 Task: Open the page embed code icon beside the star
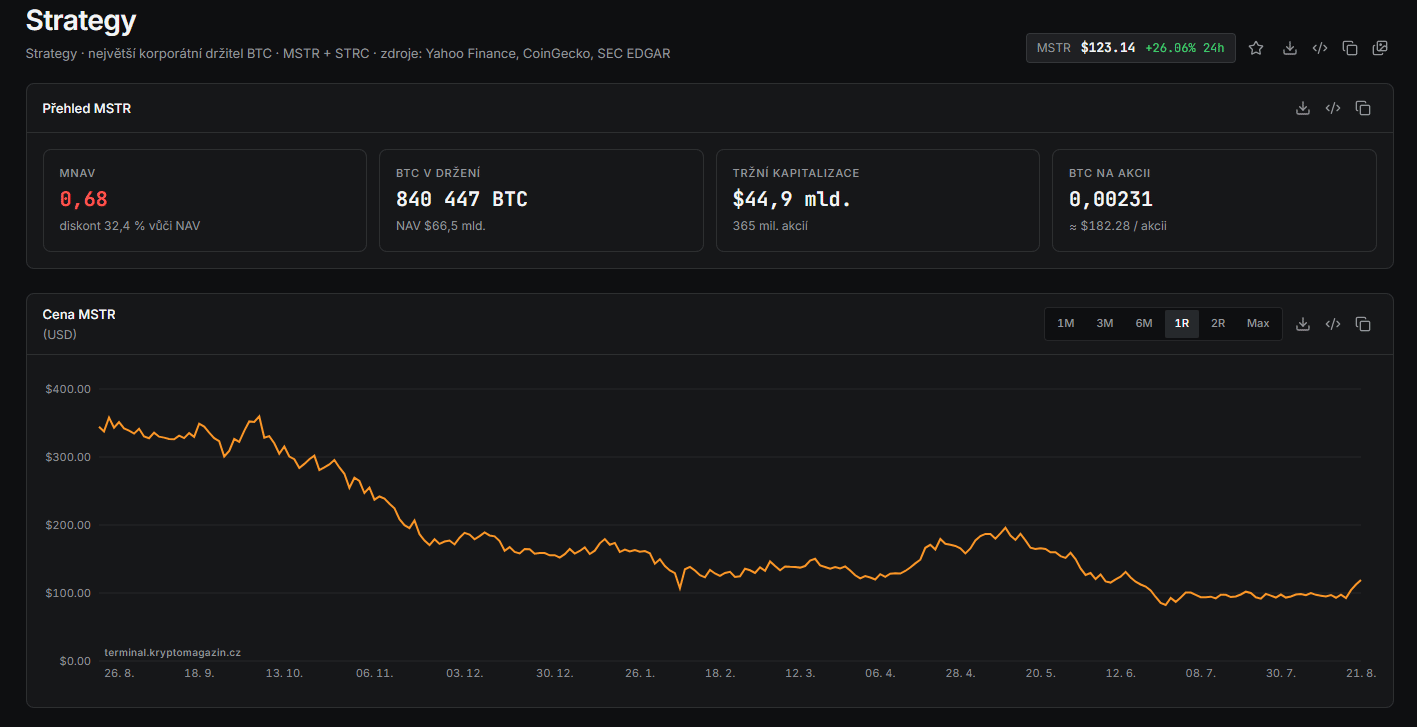(x=1320, y=48)
